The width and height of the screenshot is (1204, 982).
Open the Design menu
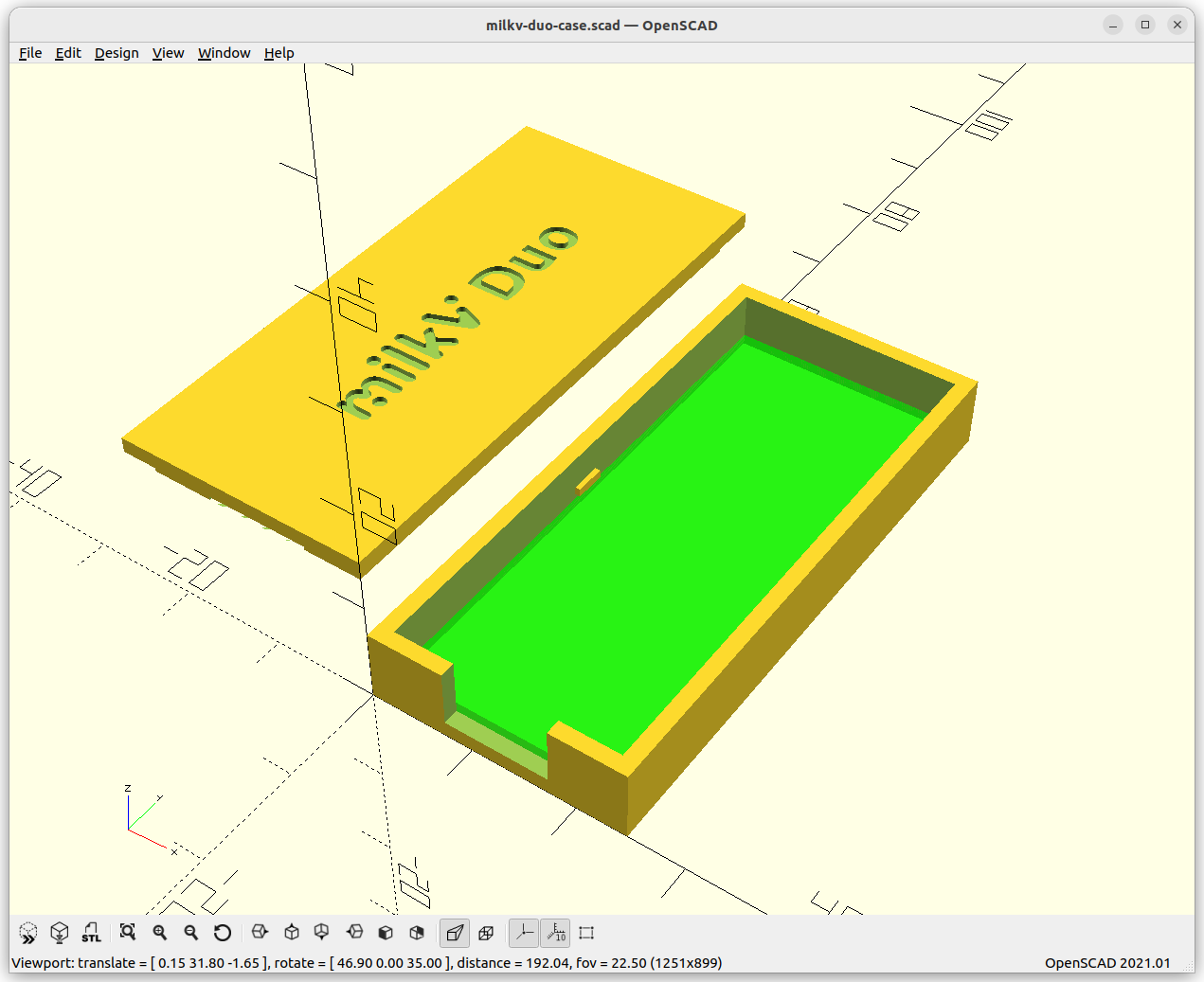point(117,53)
